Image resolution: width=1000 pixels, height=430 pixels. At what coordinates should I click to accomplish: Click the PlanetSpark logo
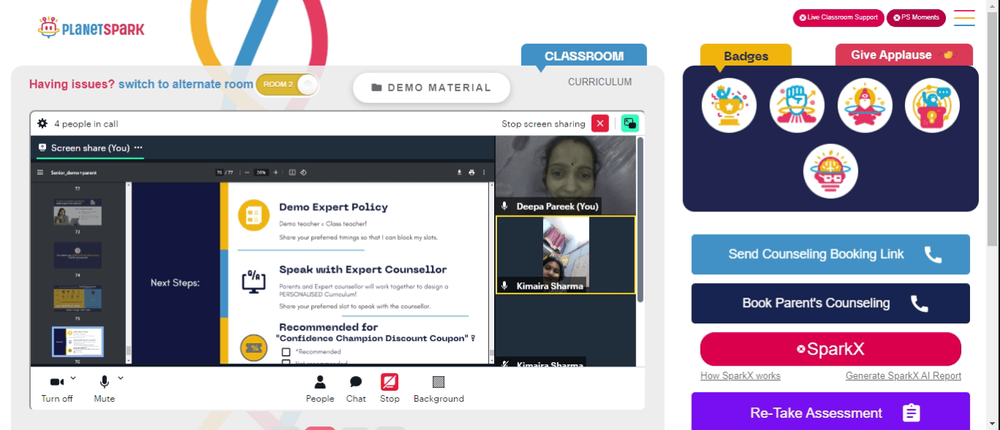coord(91,27)
